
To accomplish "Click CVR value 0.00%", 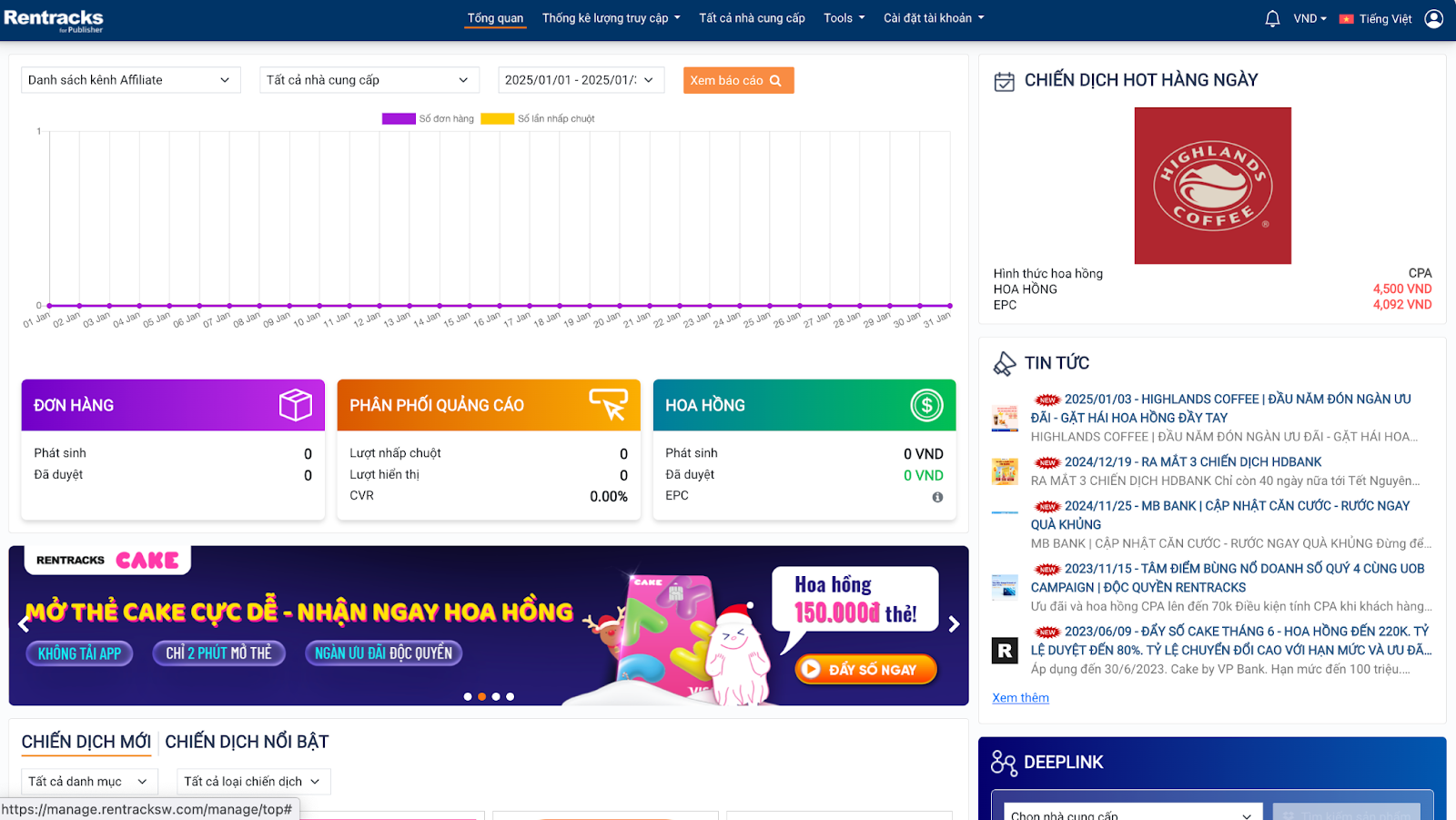I will pyautogui.click(x=609, y=497).
